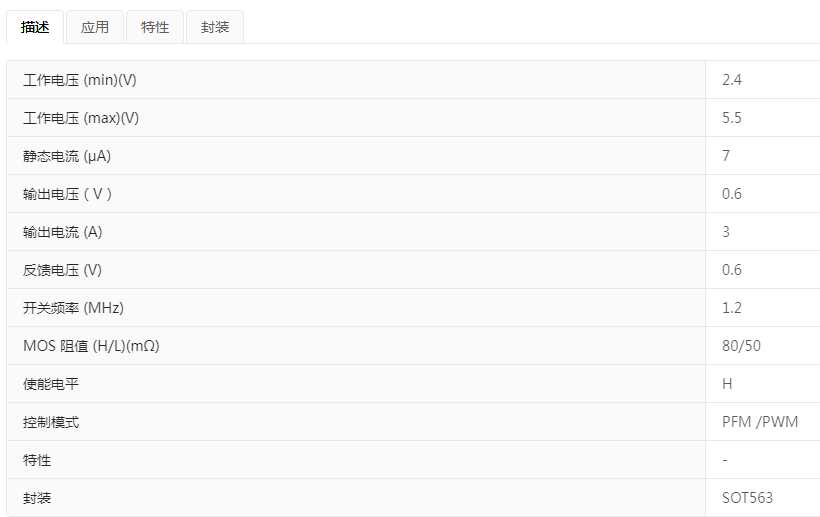Image resolution: width=820 pixels, height=517 pixels.
Task: Click the 工作电压 (min)(V) row label
Action: tap(80, 80)
